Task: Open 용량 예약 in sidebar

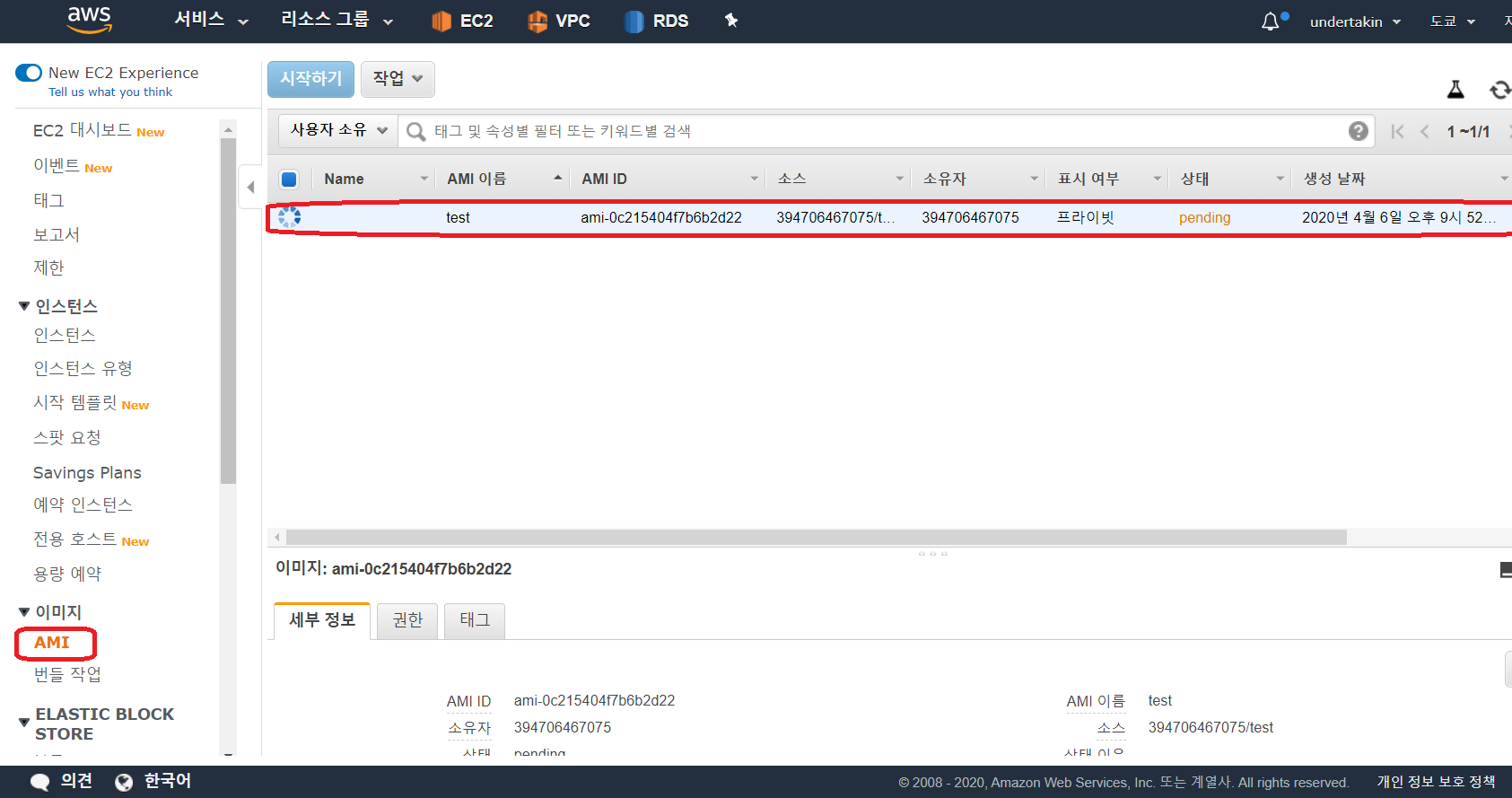Action: 67,574
